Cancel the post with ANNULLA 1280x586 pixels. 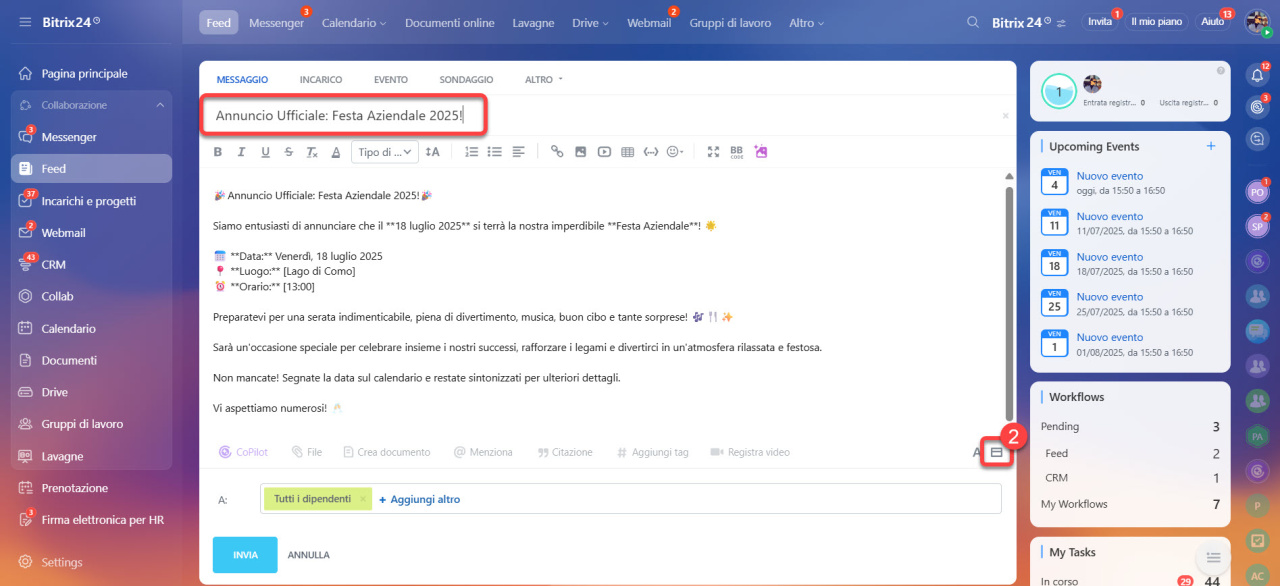click(309, 555)
